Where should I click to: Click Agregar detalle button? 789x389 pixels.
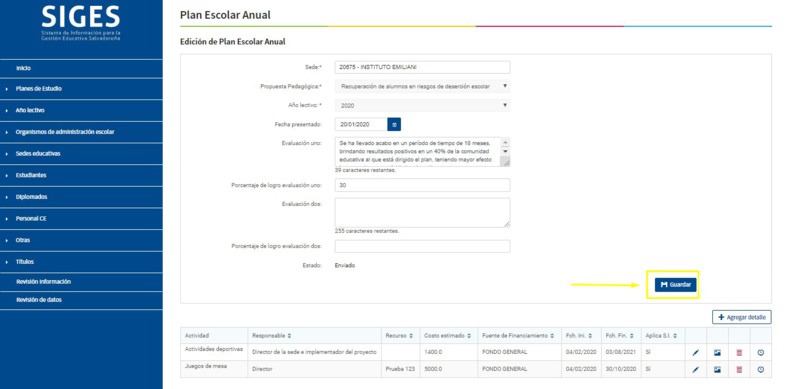coord(742,318)
